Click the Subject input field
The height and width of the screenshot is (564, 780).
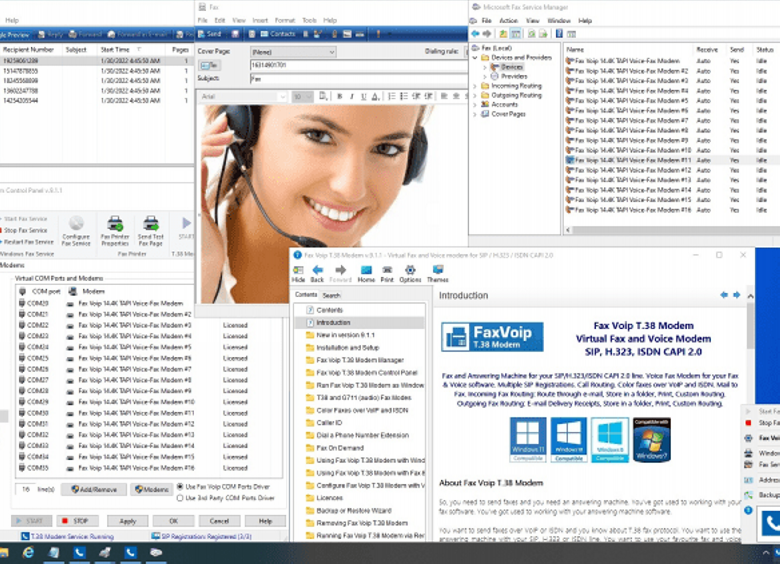click(x=358, y=79)
